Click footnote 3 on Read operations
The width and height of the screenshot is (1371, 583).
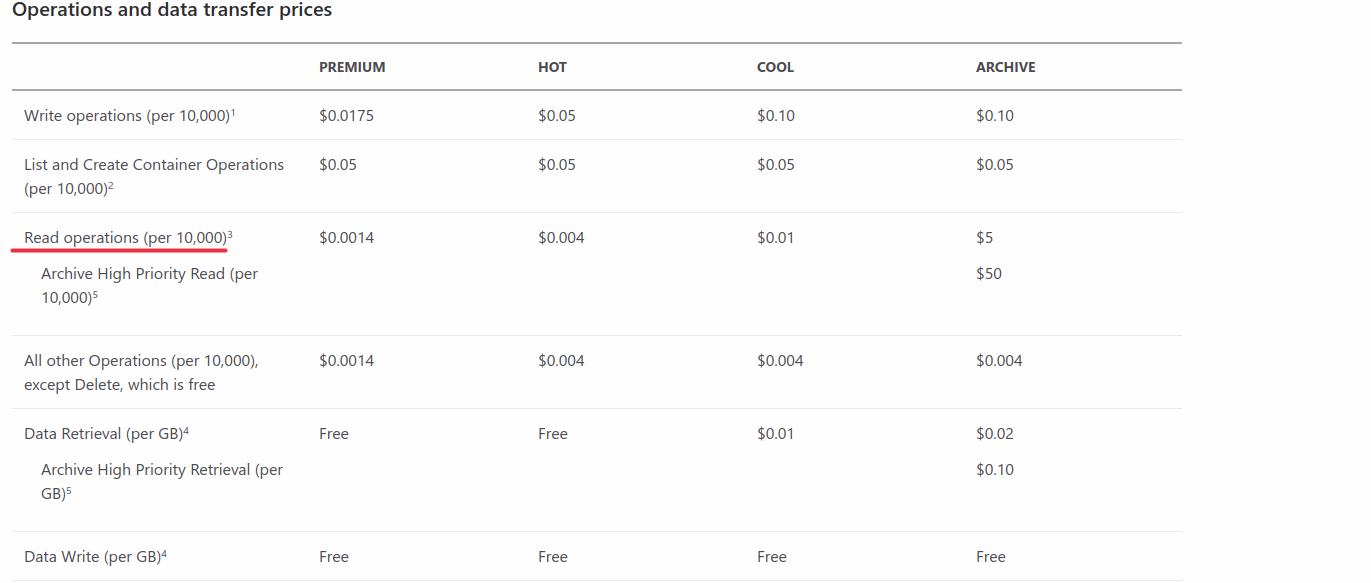click(230, 235)
